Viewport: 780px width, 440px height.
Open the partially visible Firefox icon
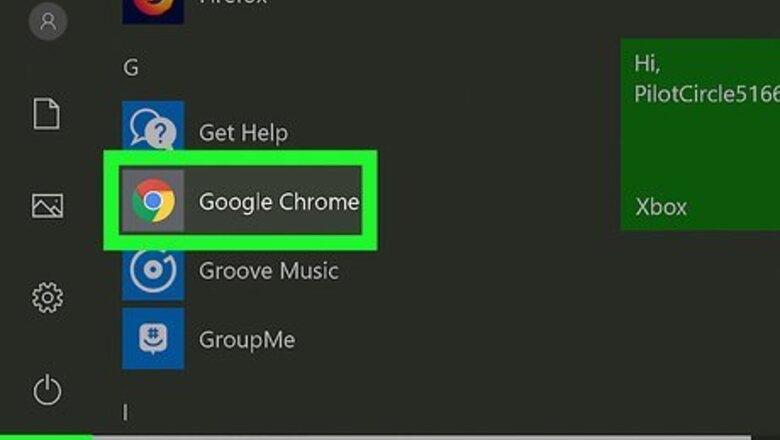click(153, 11)
